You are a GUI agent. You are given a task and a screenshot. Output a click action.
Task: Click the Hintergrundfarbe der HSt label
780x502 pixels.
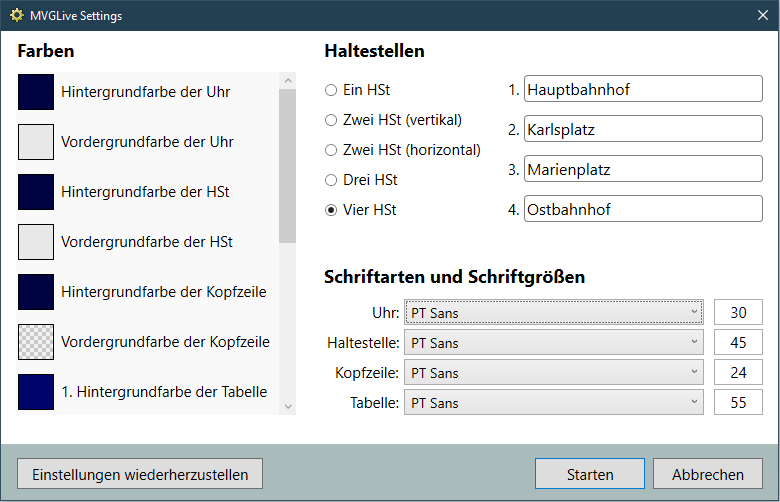coord(145,192)
